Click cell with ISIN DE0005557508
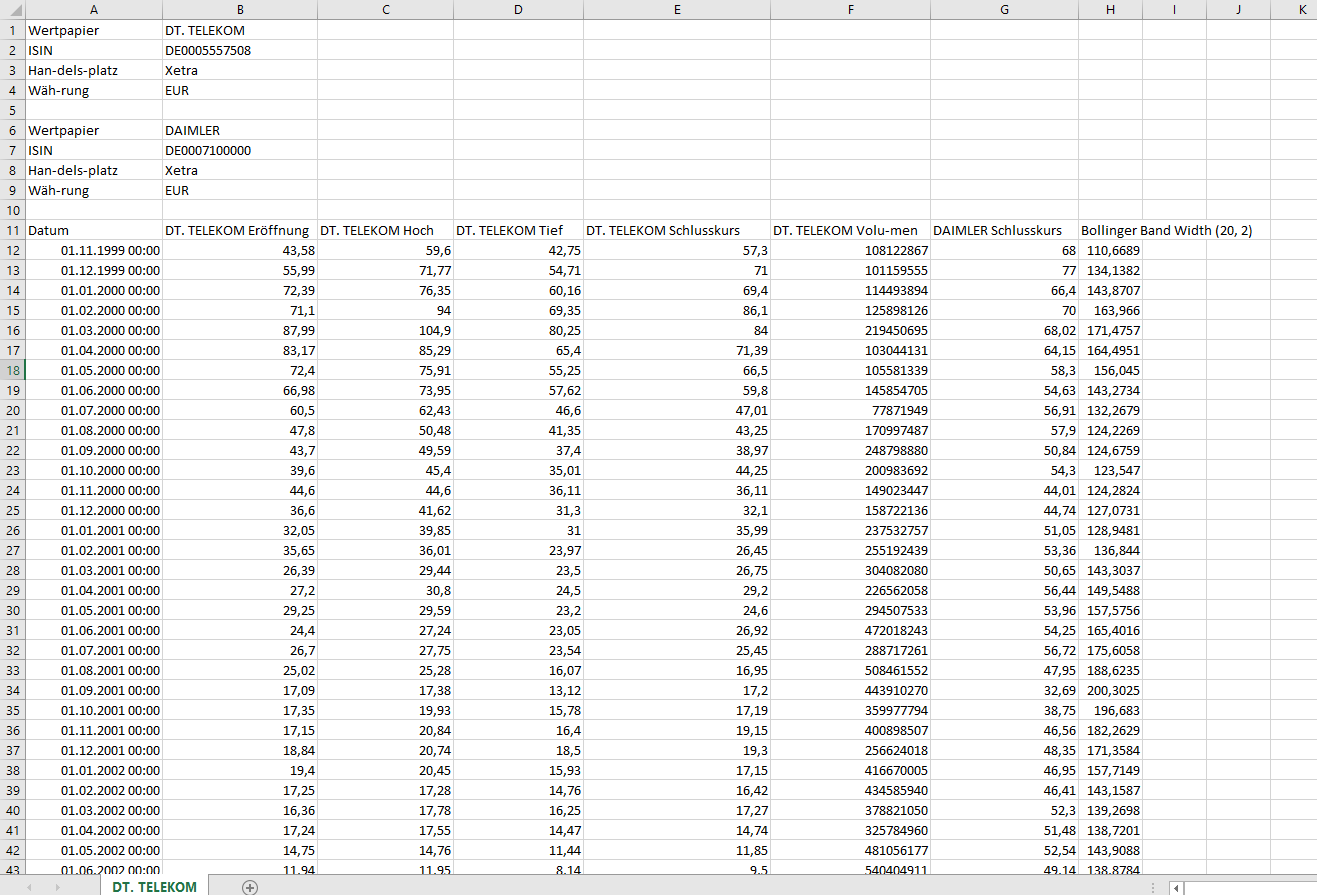This screenshot has height=895, width=1317. [240, 50]
